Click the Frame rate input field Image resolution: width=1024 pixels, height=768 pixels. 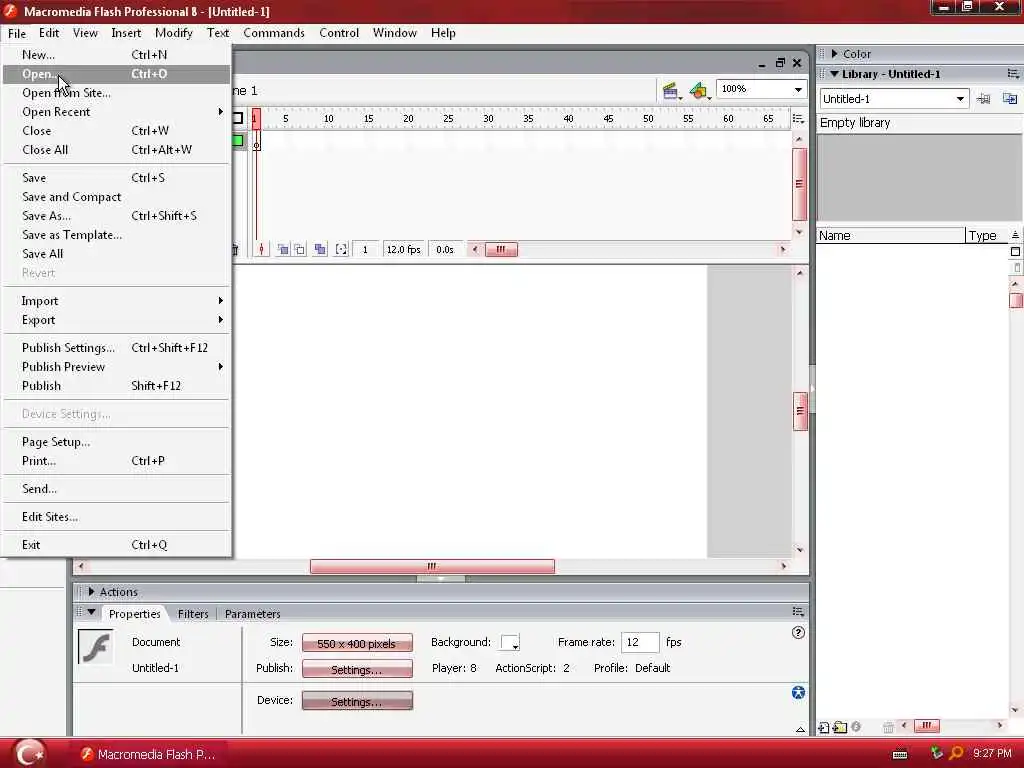coord(639,642)
